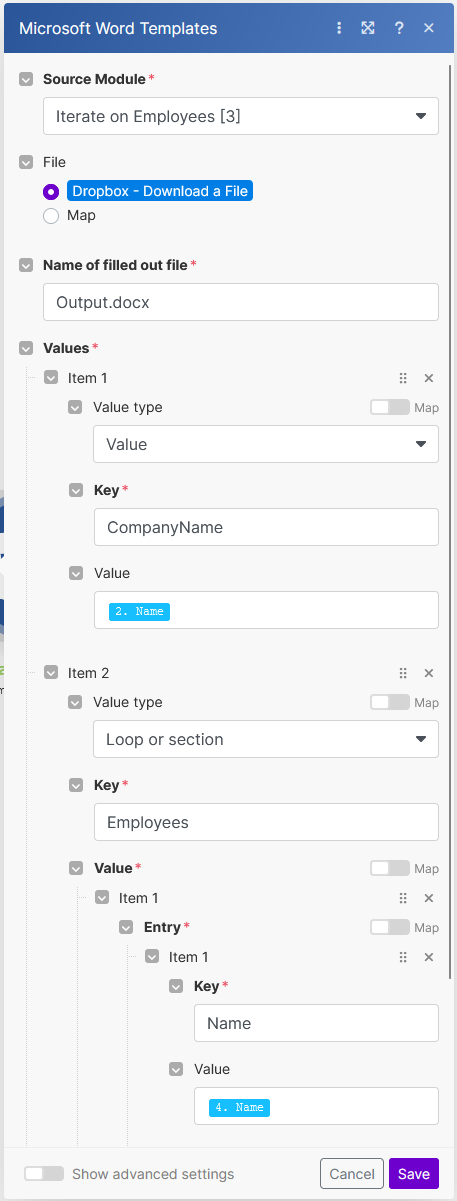Toggle the Map switch next to Entry
Image resolution: width=457 pixels, height=1201 pixels.
390,927
